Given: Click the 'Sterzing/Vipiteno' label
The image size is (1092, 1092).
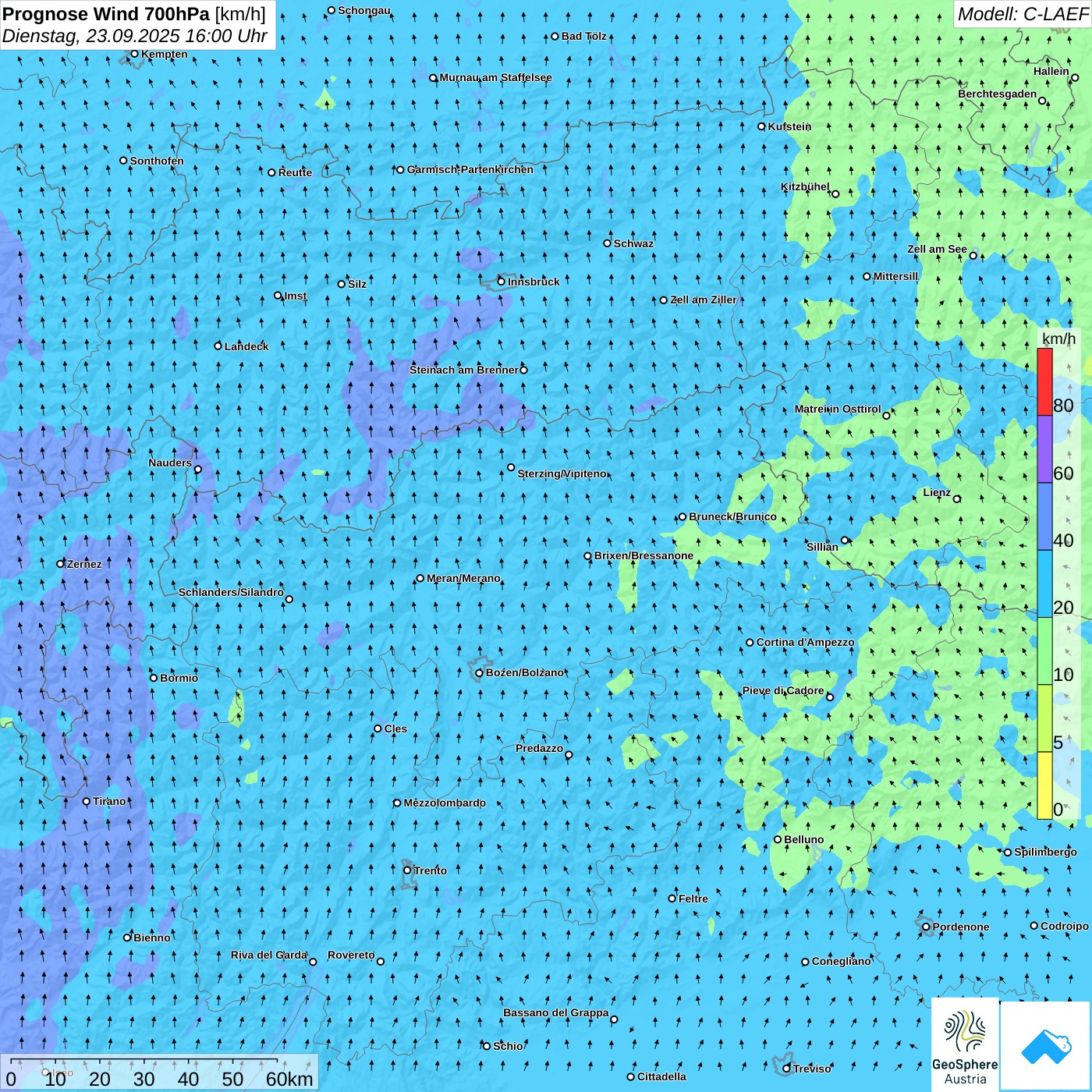Looking at the screenshot, I should pos(562,473).
